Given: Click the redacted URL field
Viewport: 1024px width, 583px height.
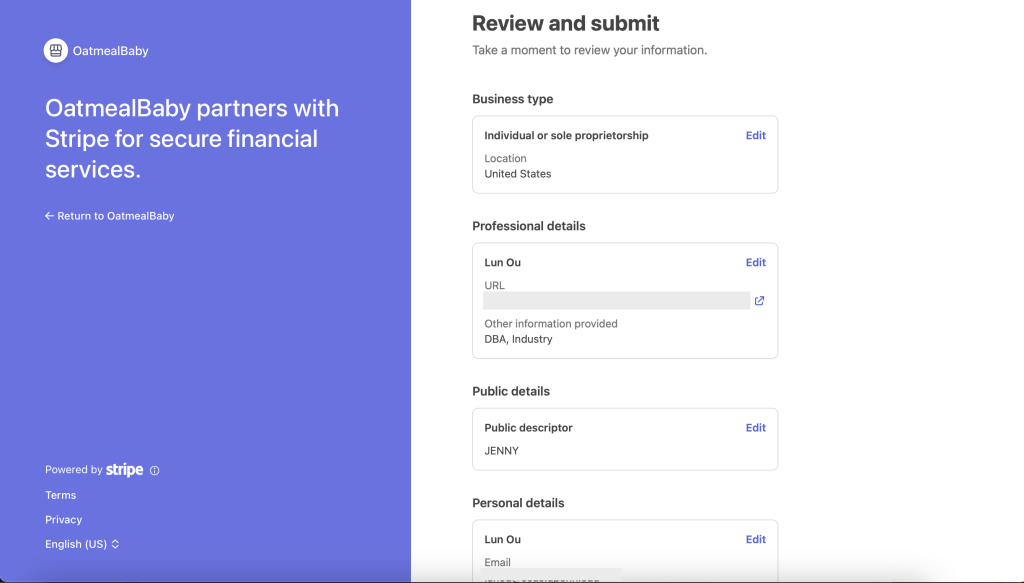Looking at the screenshot, I should point(616,300).
